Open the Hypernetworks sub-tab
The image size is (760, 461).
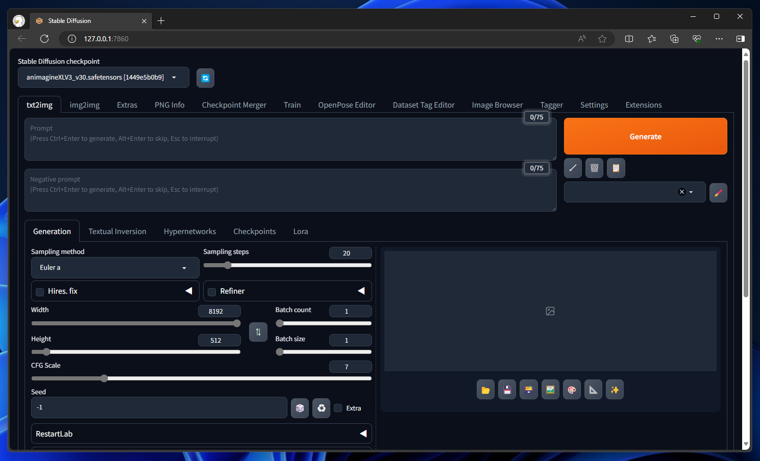click(190, 231)
